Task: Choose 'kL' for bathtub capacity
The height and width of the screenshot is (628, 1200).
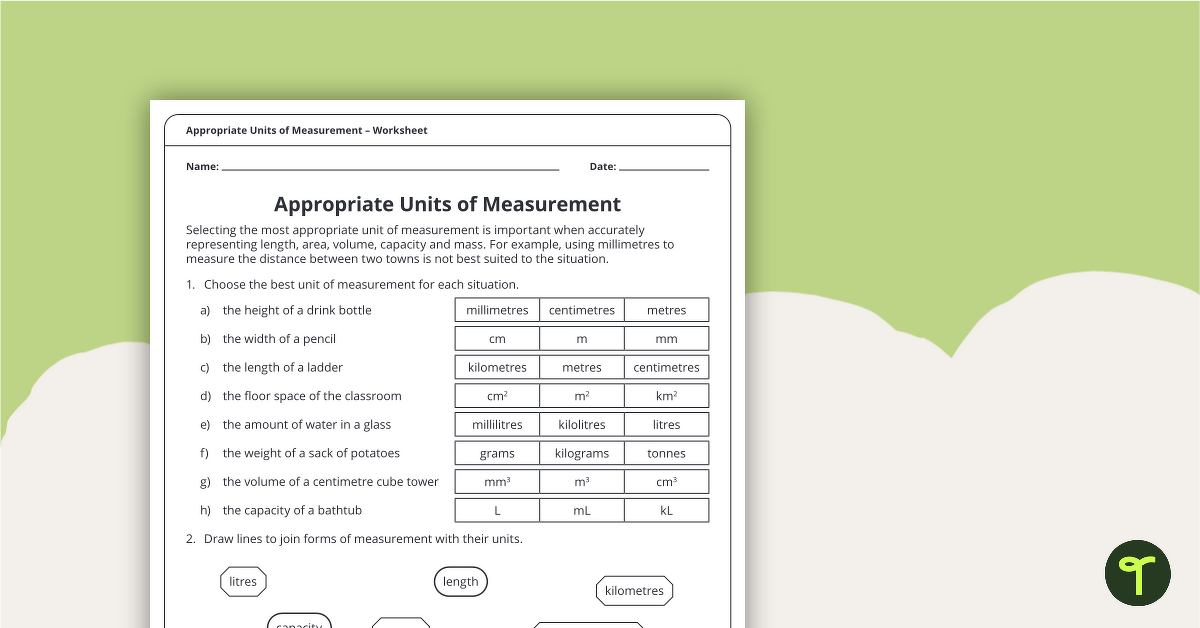Action: click(667, 510)
